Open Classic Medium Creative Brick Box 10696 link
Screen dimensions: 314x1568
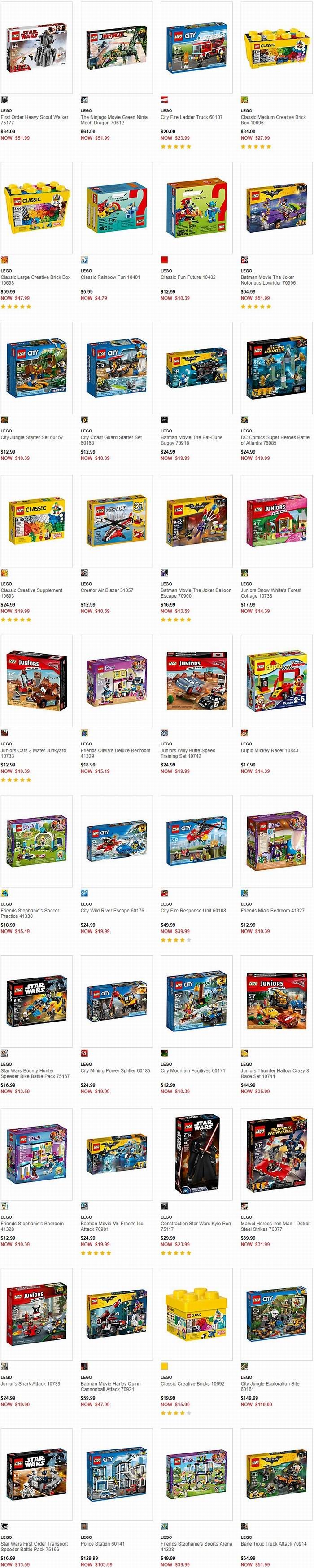click(273, 120)
